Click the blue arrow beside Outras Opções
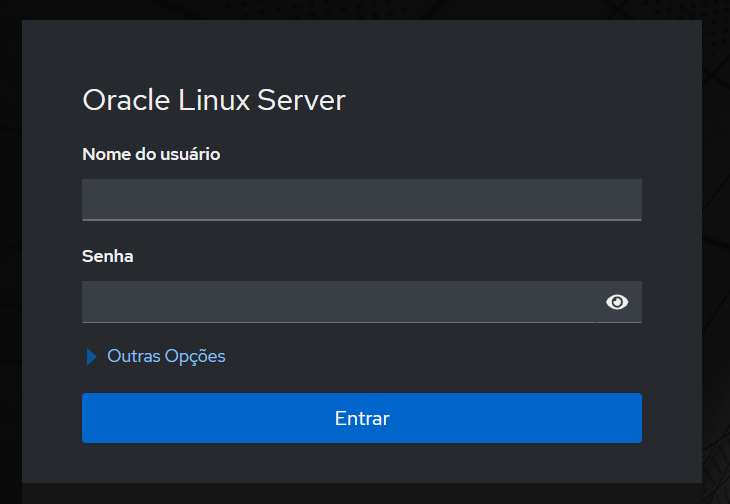 coord(92,356)
